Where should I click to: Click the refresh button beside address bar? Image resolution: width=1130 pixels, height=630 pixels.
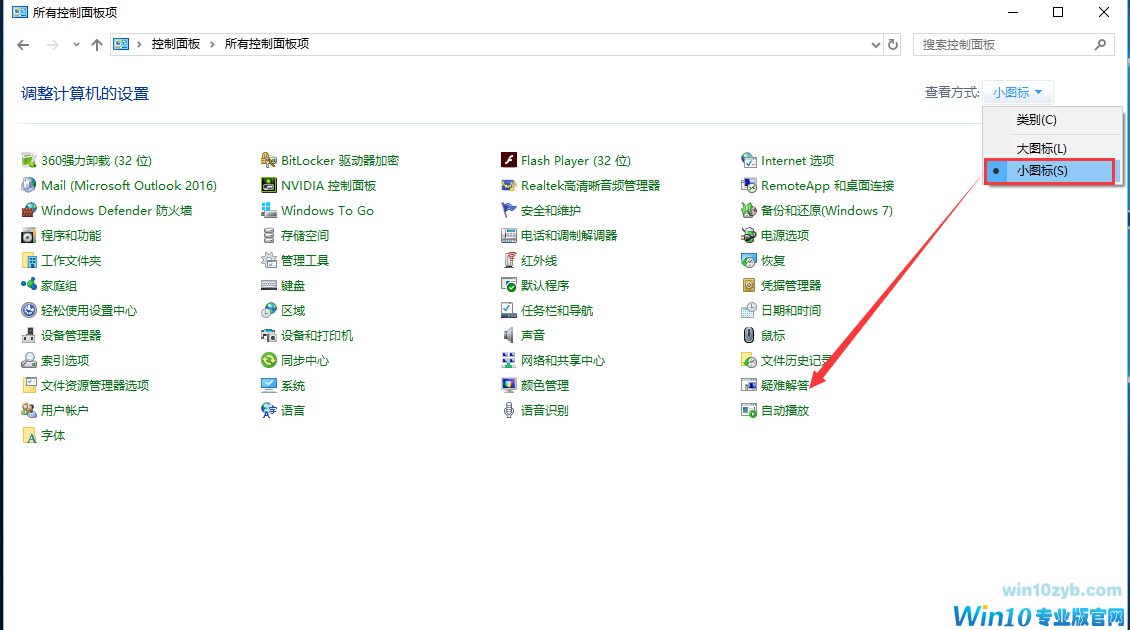tap(894, 45)
